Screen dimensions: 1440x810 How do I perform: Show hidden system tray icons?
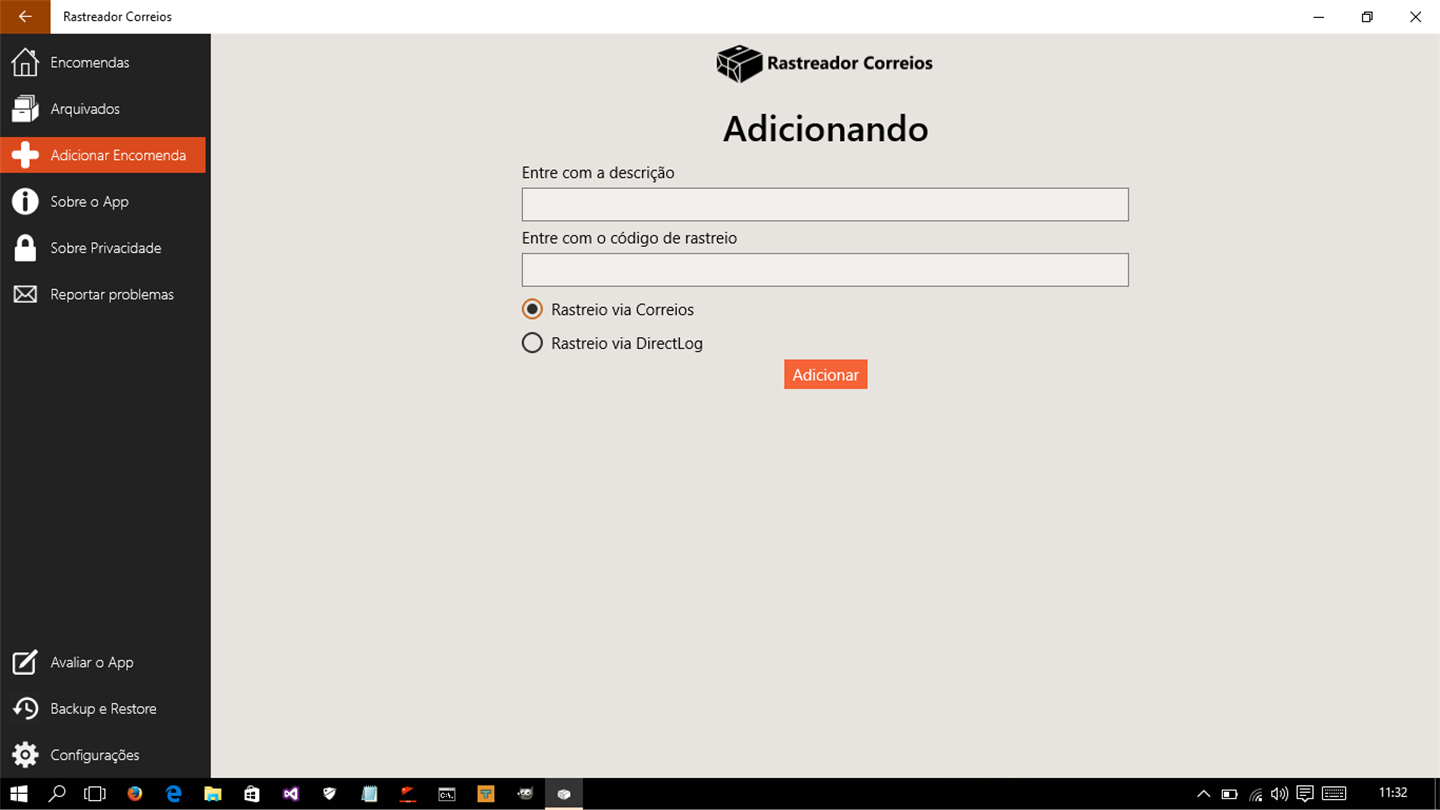click(1204, 794)
